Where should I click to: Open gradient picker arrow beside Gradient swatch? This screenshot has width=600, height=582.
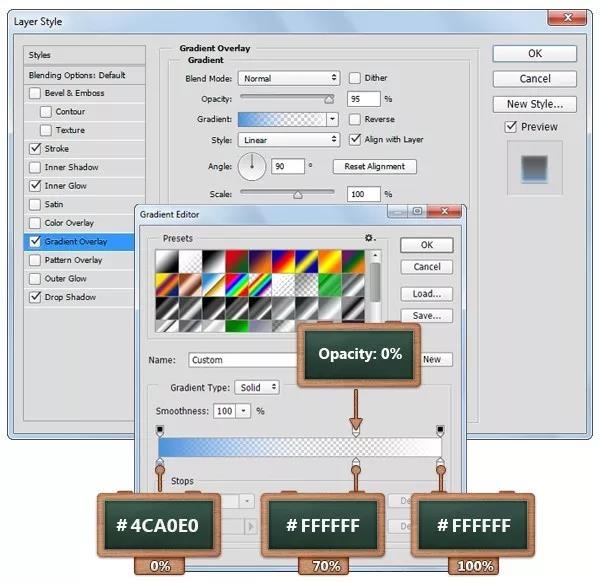(332, 119)
